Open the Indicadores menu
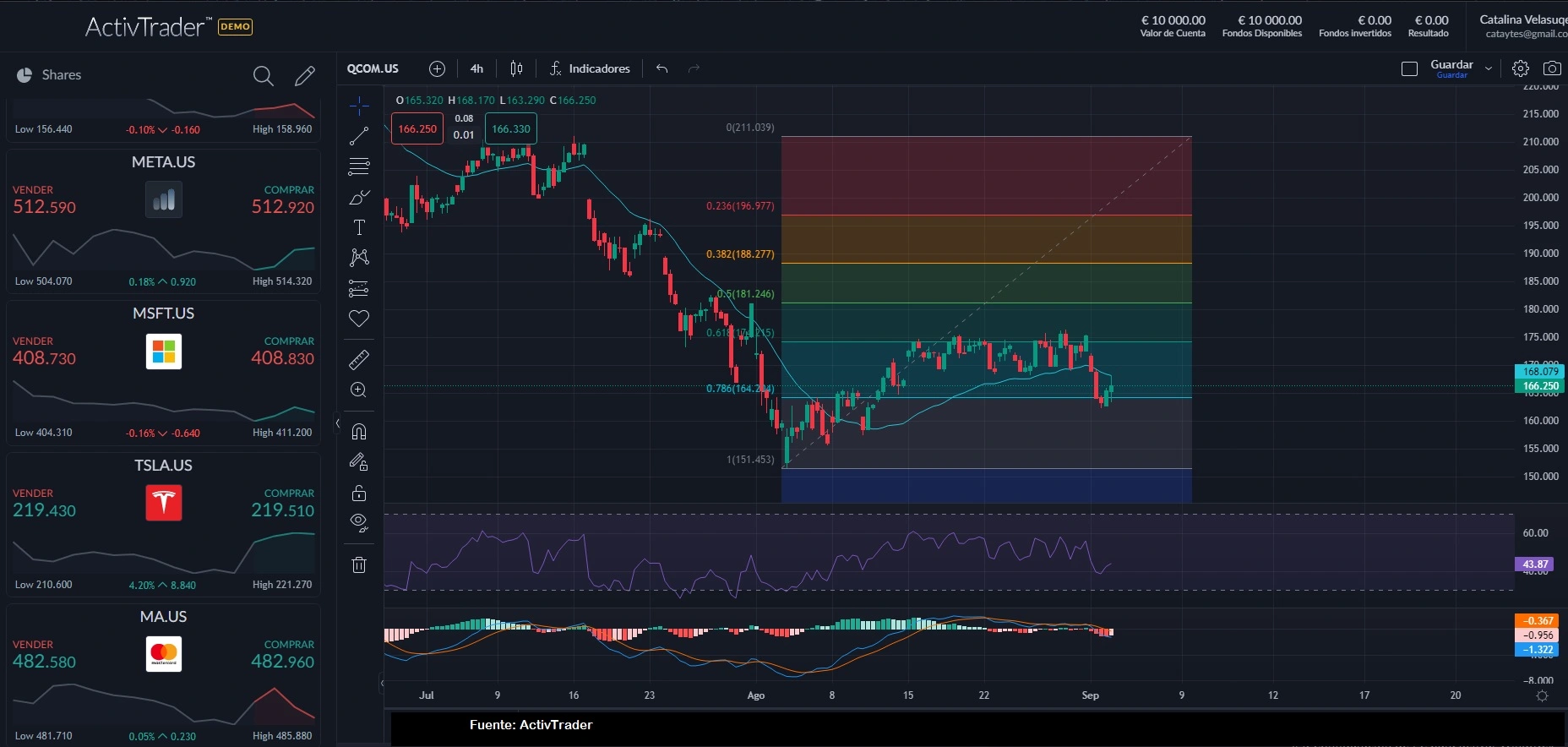The width and height of the screenshot is (1568, 747). click(x=590, y=68)
